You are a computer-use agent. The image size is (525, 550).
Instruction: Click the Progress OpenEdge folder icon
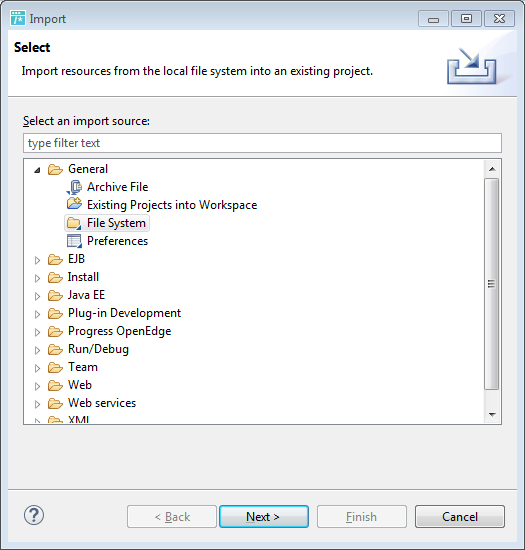click(x=55, y=331)
